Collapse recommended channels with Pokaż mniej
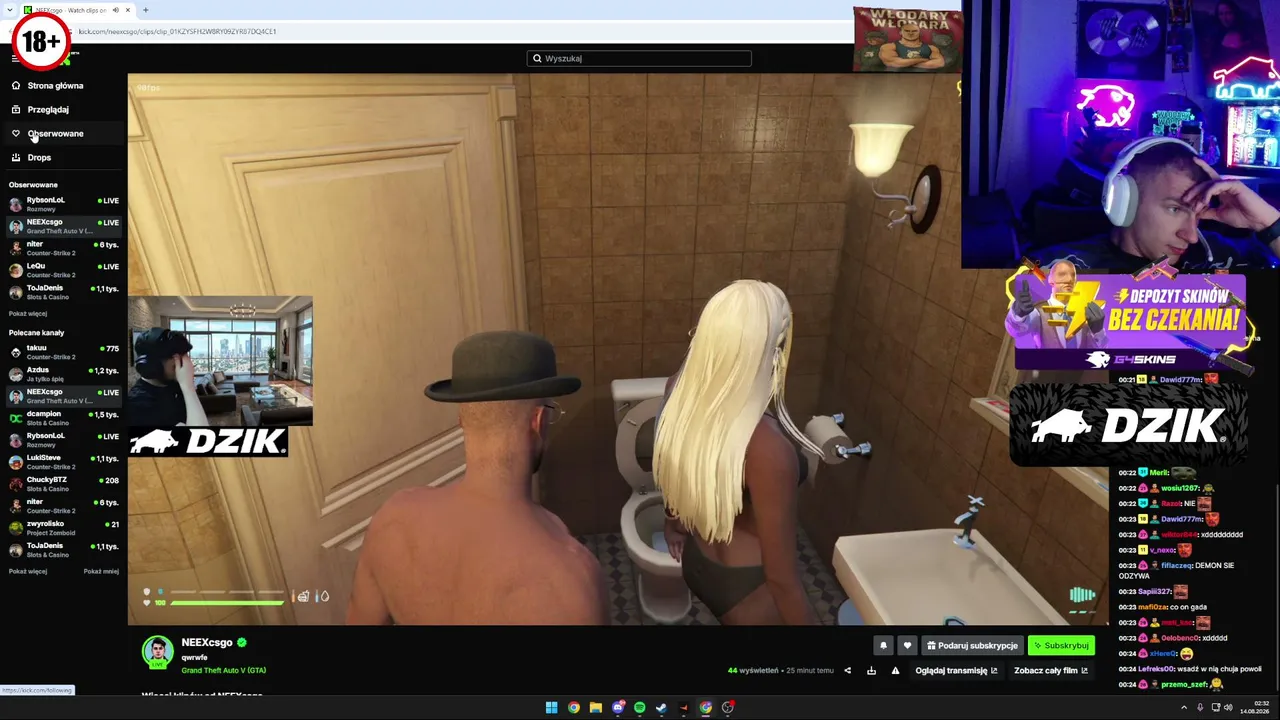This screenshot has width=1280, height=720. pyautogui.click(x=101, y=572)
